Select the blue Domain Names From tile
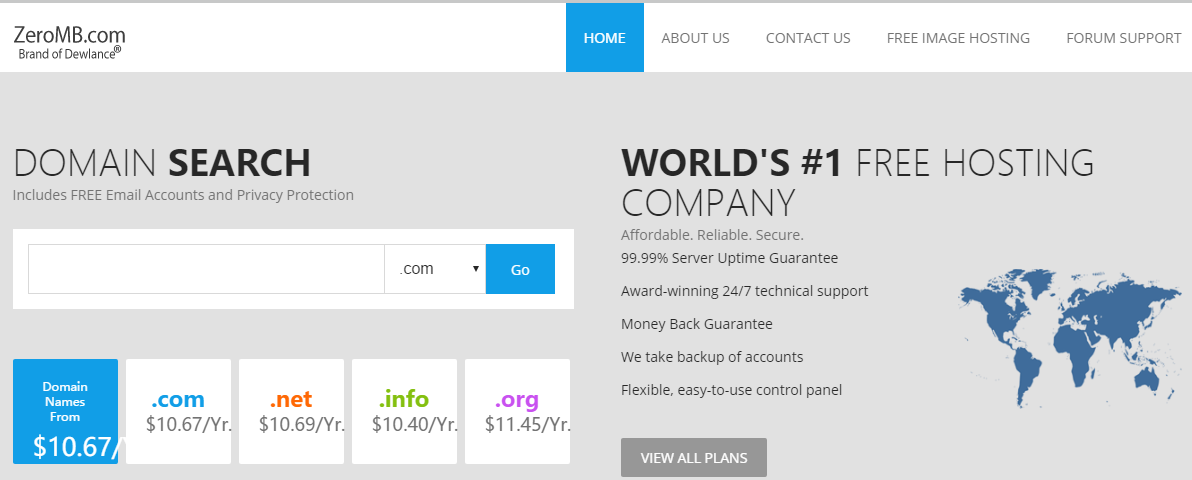Screen dimensions: 1192x480 [65, 411]
